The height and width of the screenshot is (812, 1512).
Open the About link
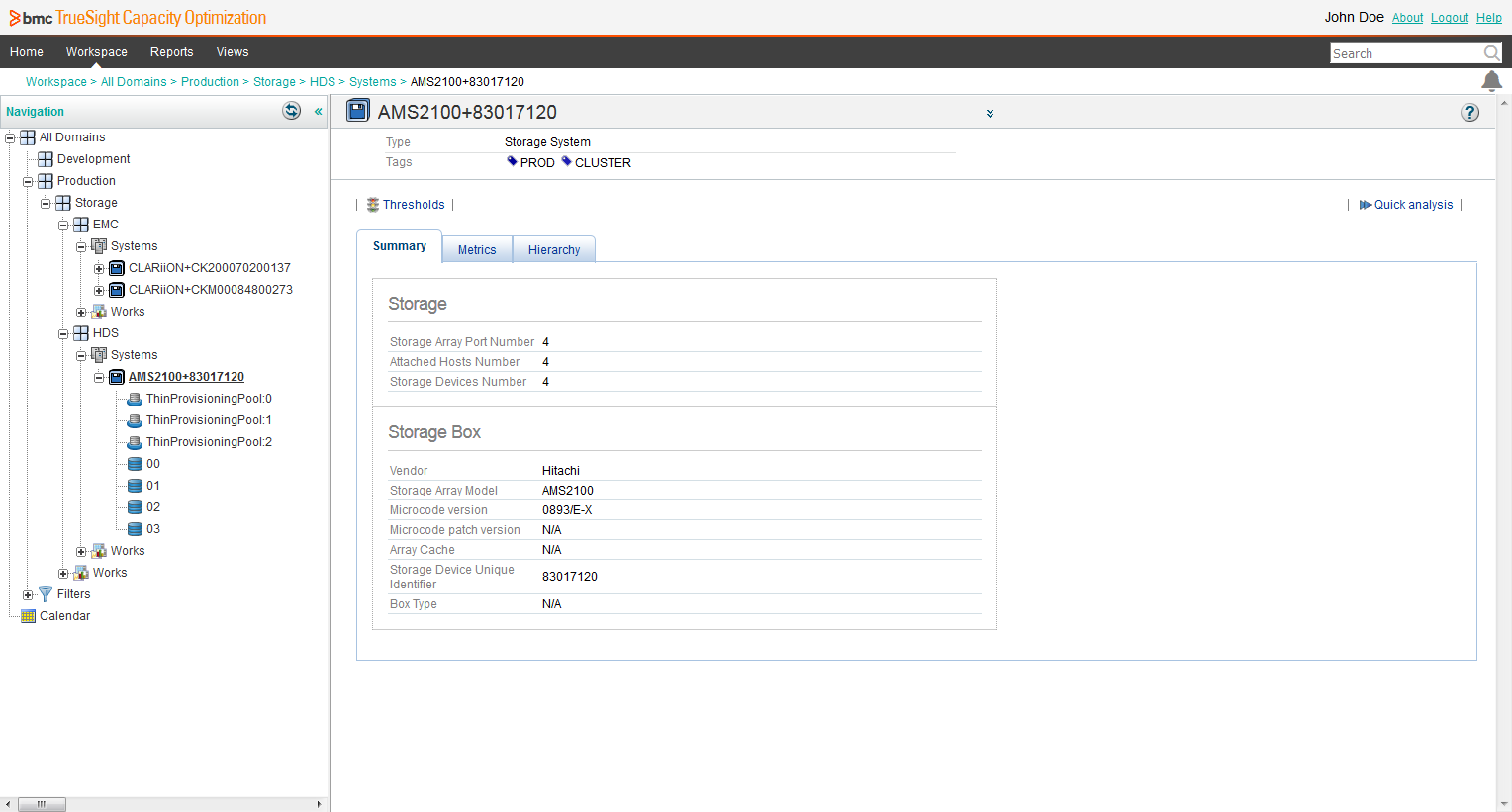pyautogui.click(x=1407, y=18)
